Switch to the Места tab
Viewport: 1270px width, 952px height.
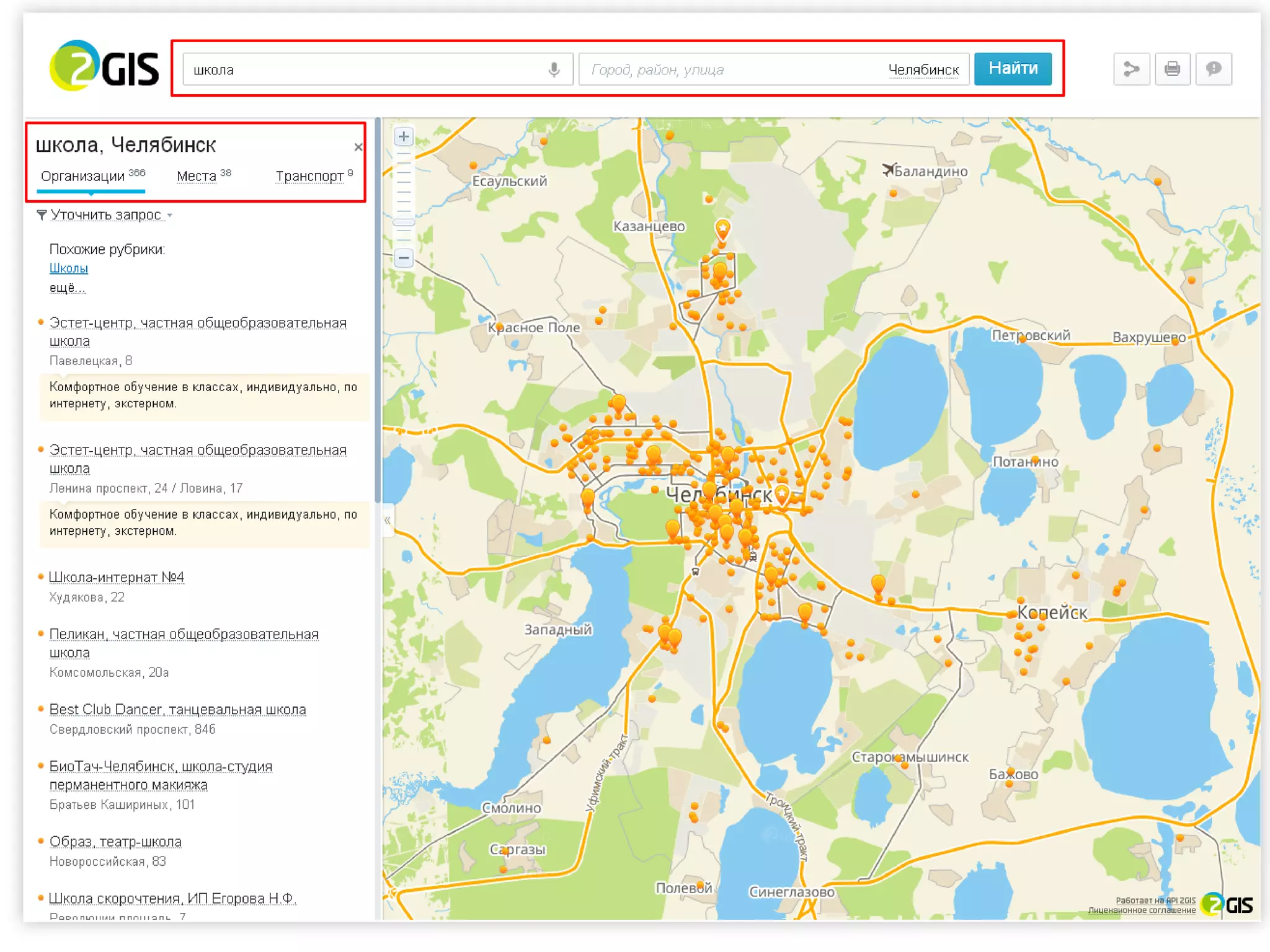pos(197,177)
